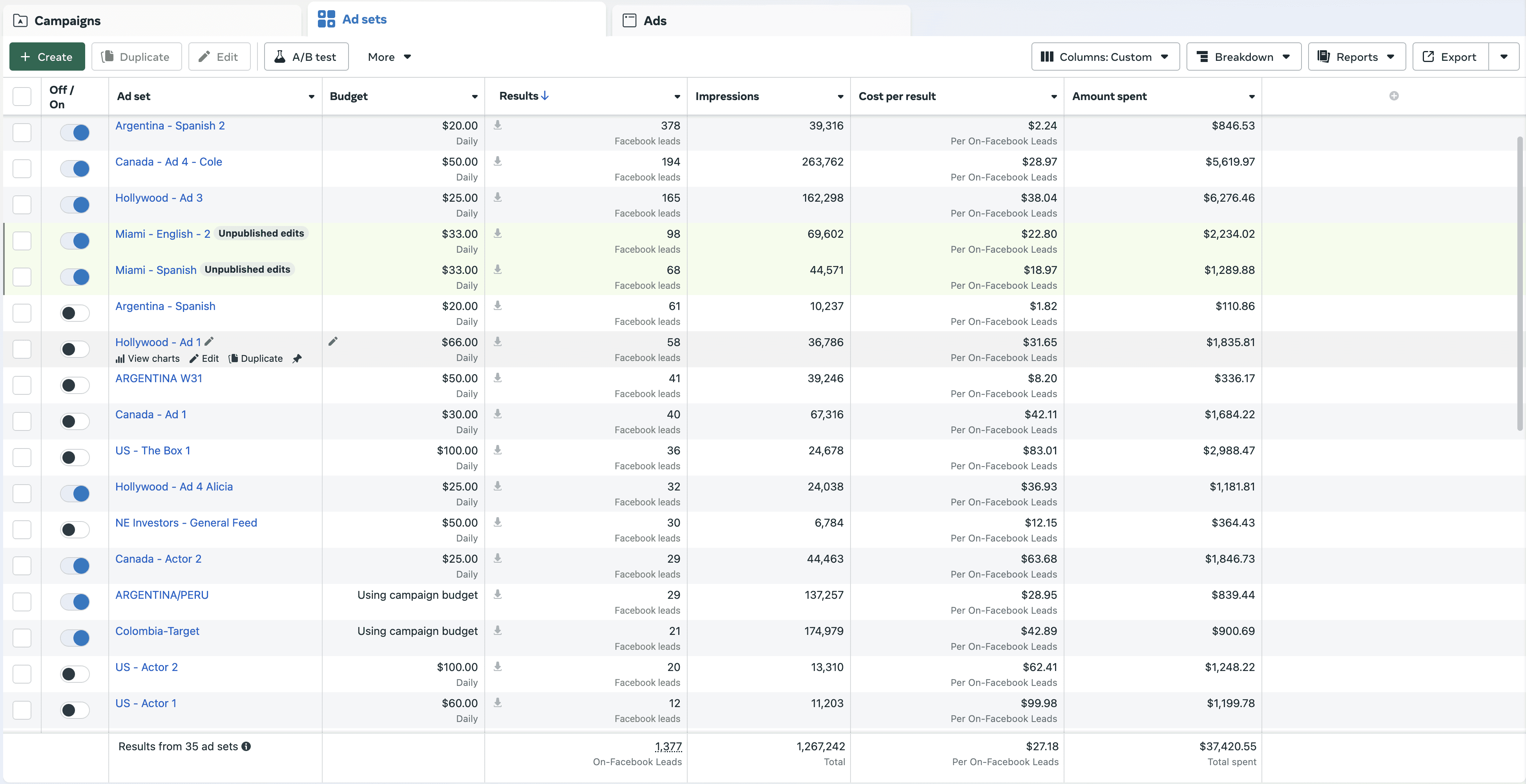Open the Columns: Custom dropdown
Image resolution: width=1526 pixels, height=784 pixels.
pos(1105,57)
